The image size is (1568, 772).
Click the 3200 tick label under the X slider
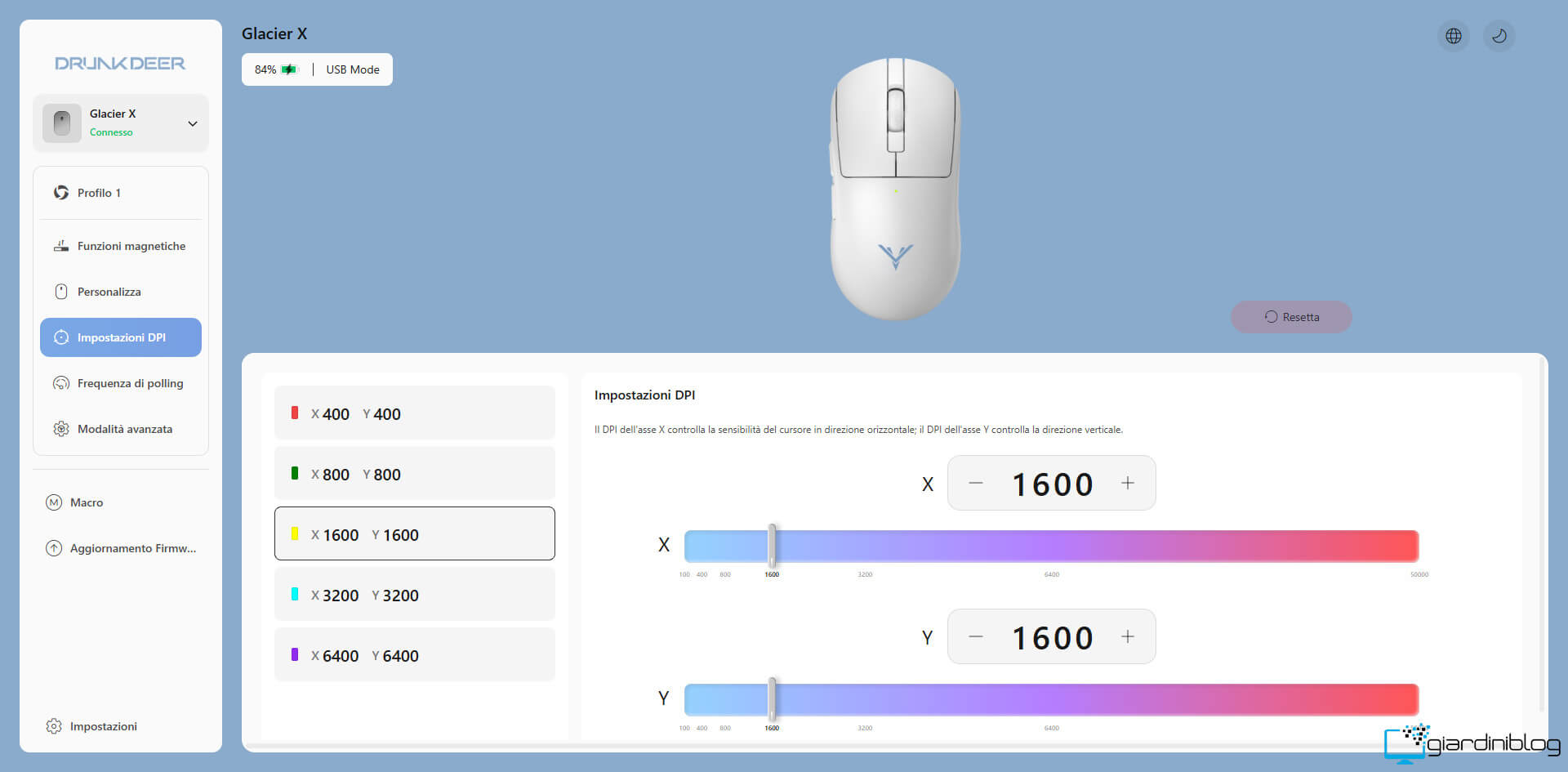(x=865, y=575)
